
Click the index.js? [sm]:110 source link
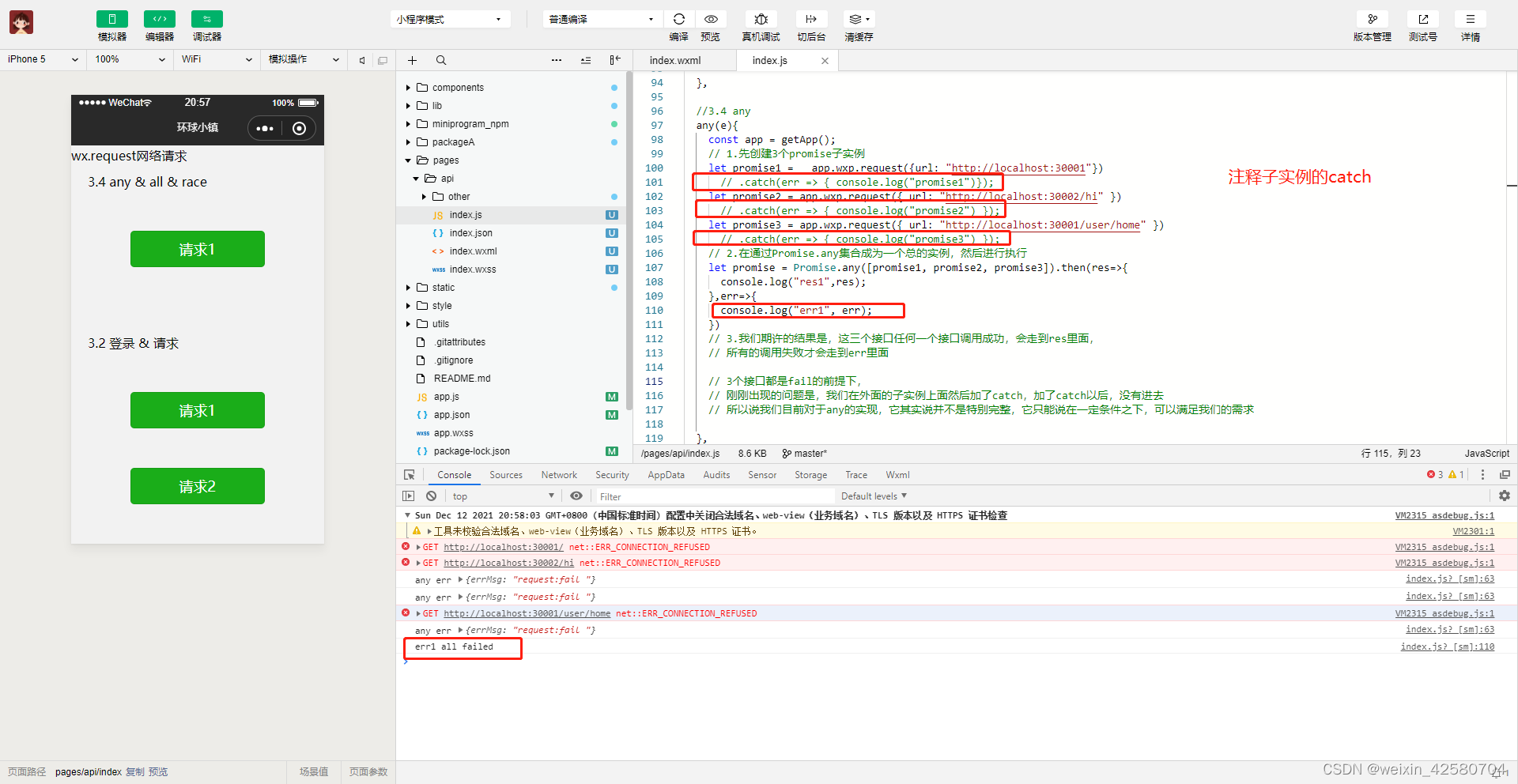(x=1448, y=646)
